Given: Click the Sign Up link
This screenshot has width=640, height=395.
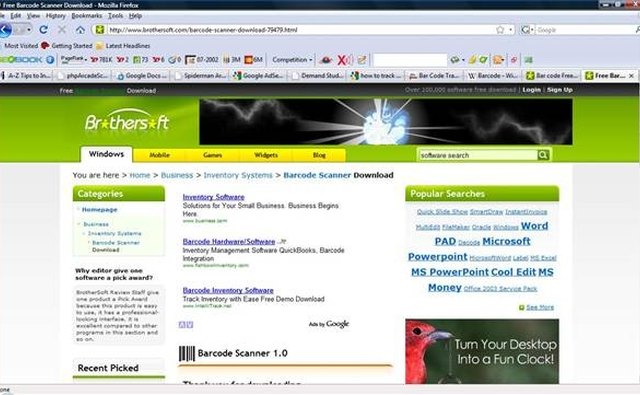Looking at the screenshot, I should click(560, 90).
